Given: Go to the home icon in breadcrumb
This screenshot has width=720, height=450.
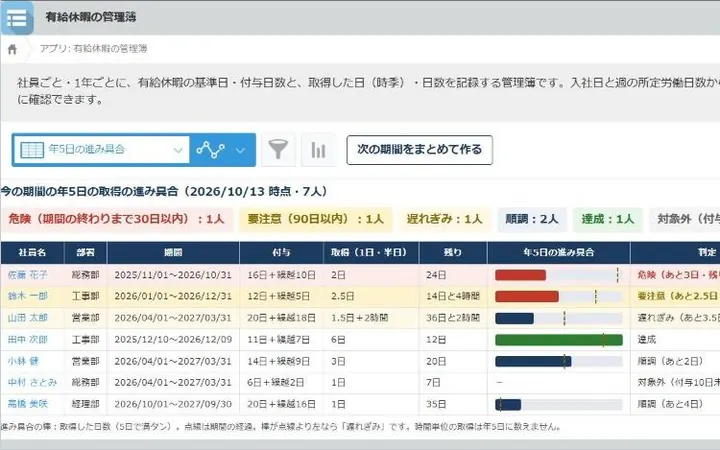Looking at the screenshot, I should tap(12, 49).
